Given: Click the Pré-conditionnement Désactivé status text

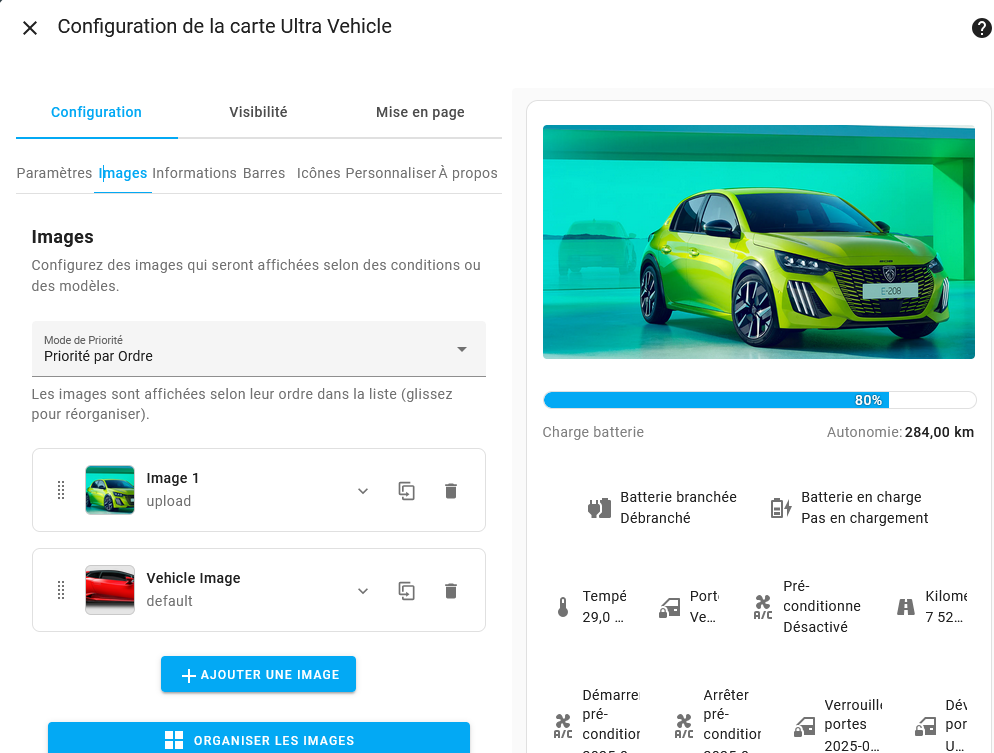Looking at the screenshot, I should click(x=815, y=627).
